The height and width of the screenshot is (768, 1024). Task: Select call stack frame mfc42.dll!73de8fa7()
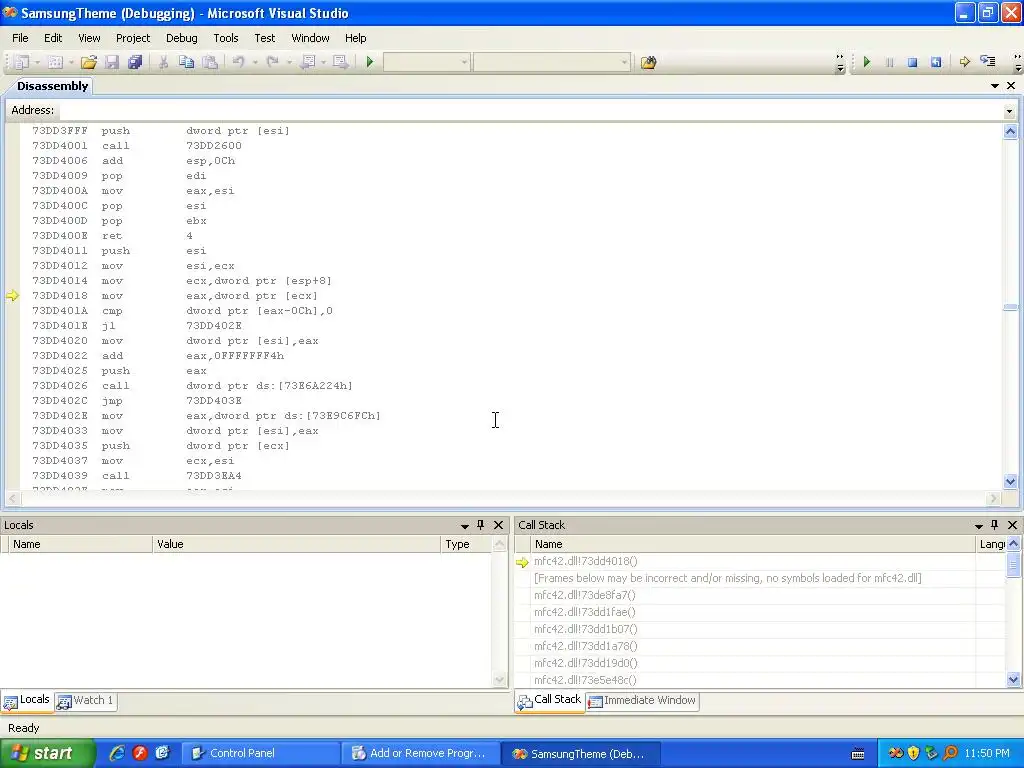pyautogui.click(x=584, y=595)
